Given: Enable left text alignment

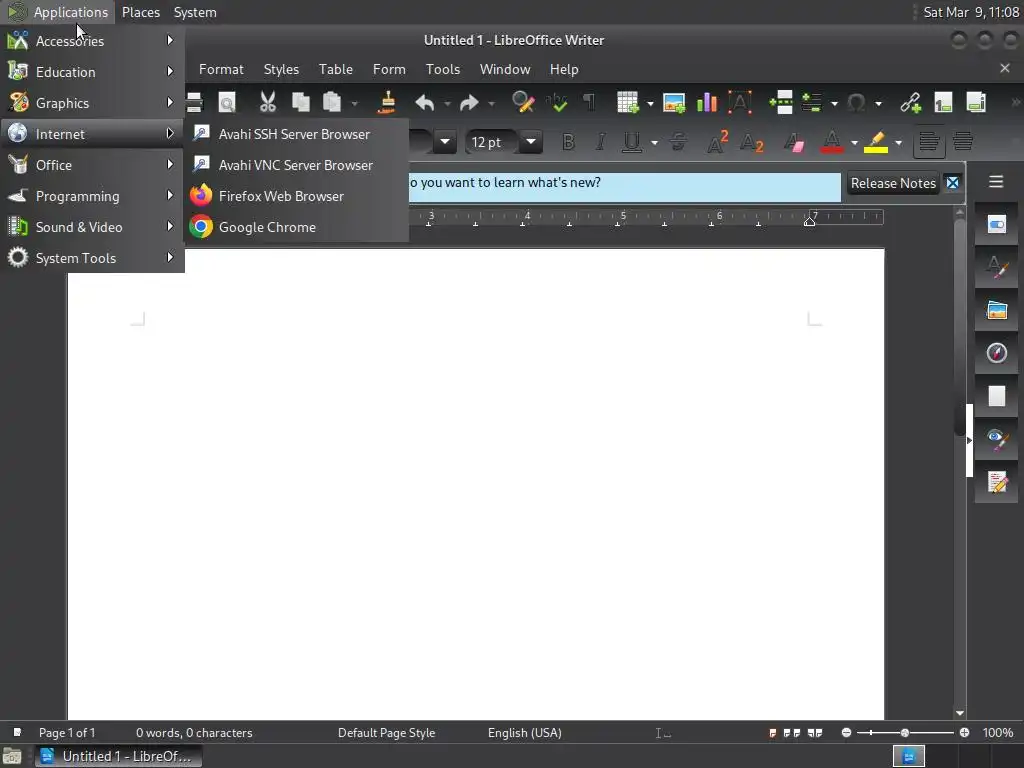Looking at the screenshot, I should click(x=929, y=142).
